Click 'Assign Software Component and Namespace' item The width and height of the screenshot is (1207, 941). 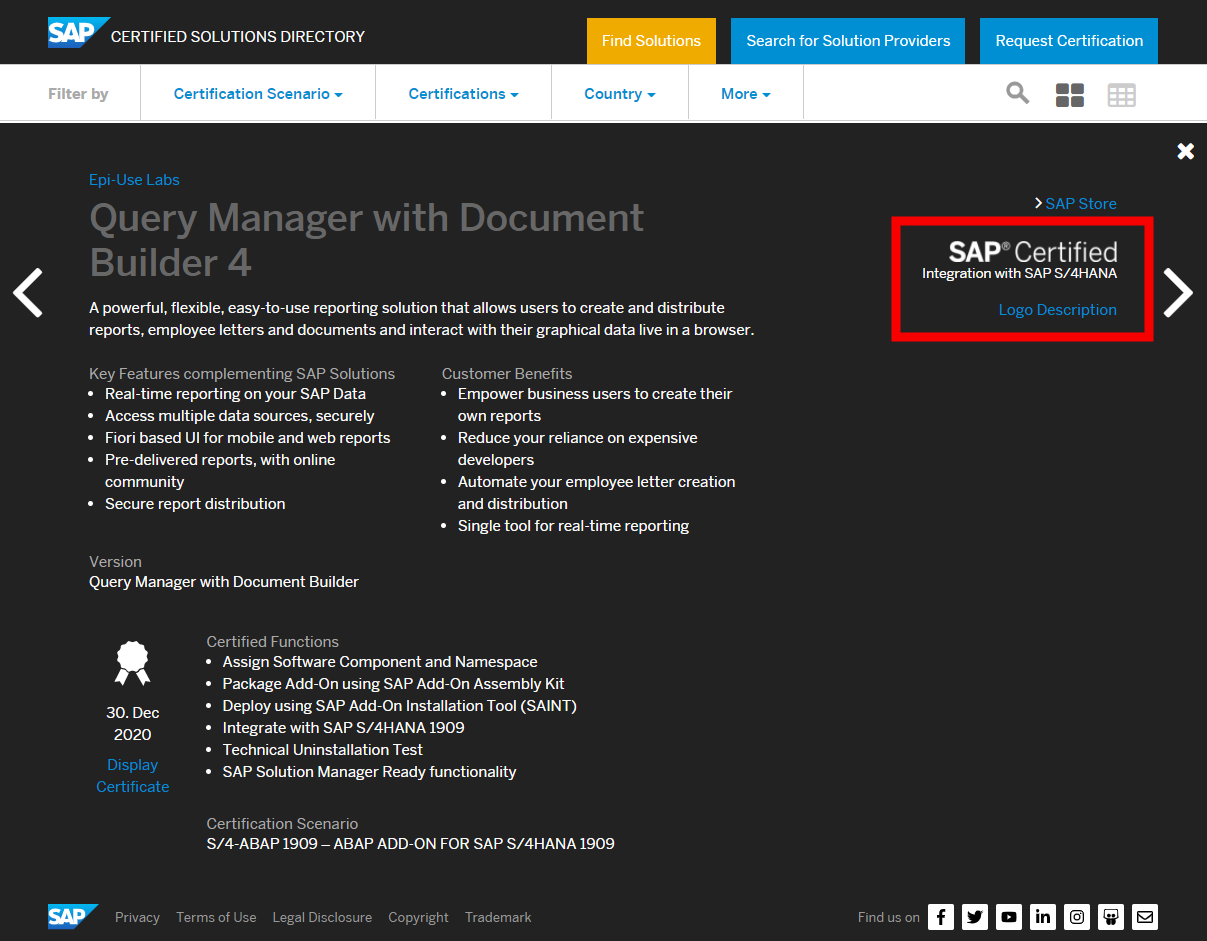point(380,662)
